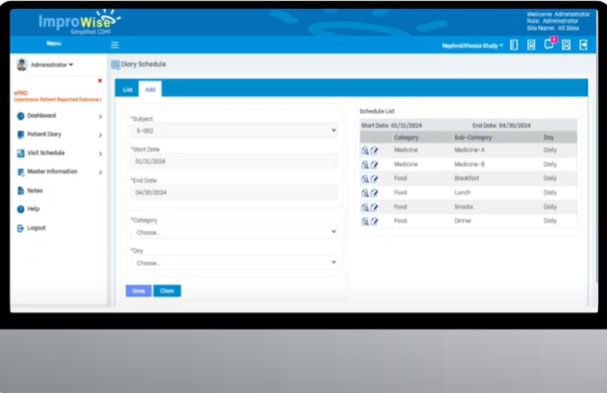
Task: View the Lunch schedule entry
Action: tap(365, 193)
